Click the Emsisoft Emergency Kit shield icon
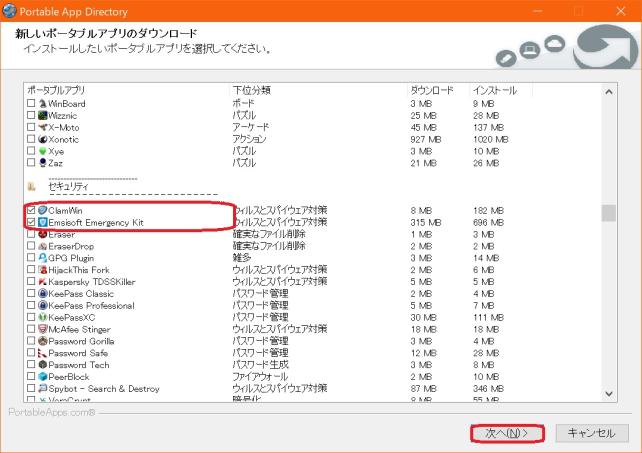 (43, 222)
